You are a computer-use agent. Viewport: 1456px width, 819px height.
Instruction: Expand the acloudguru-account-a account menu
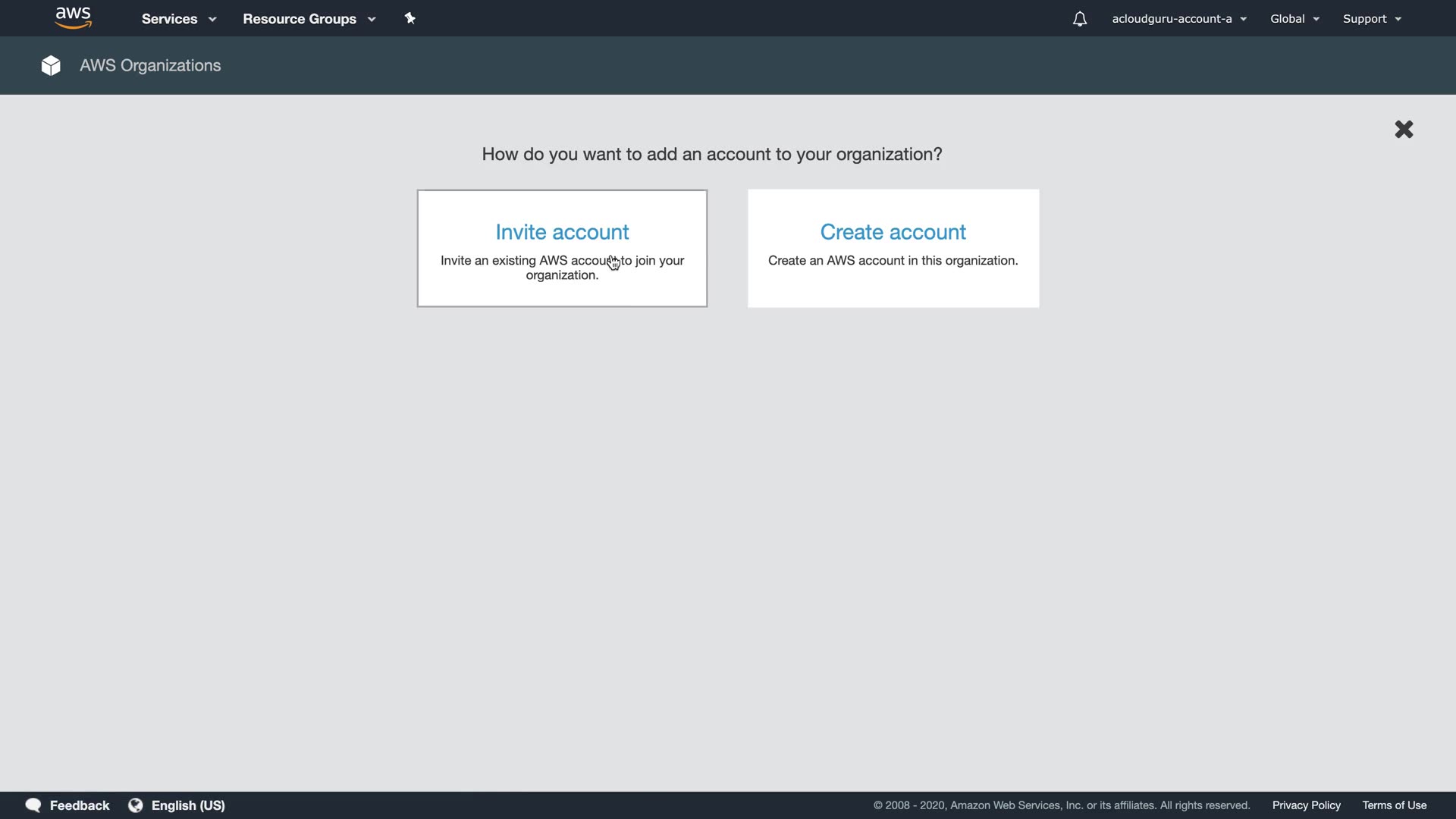point(1179,19)
